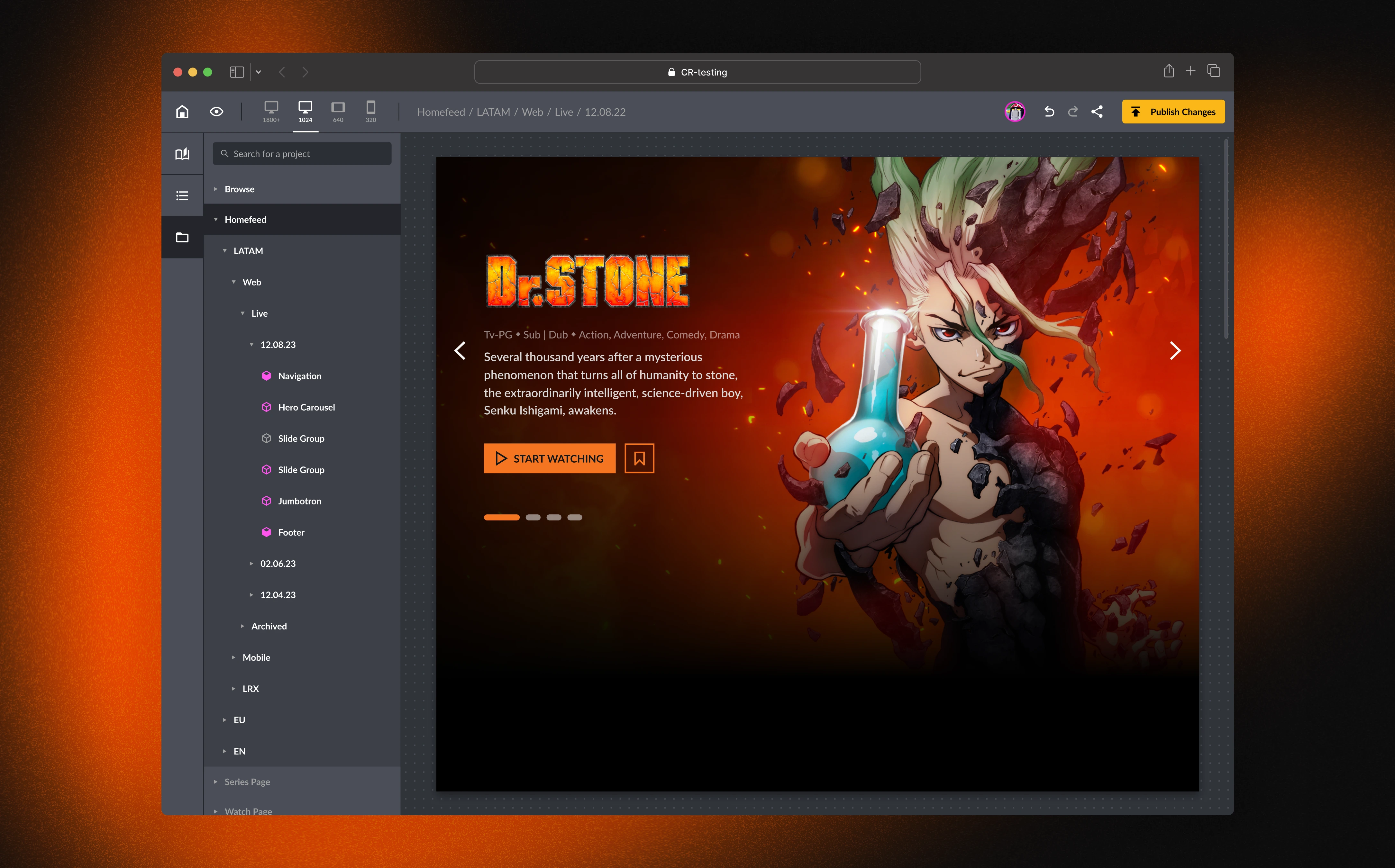Click Live in the breadcrumb
The height and width of the screenshot is (868, 1395).
(x=564, y=112)
